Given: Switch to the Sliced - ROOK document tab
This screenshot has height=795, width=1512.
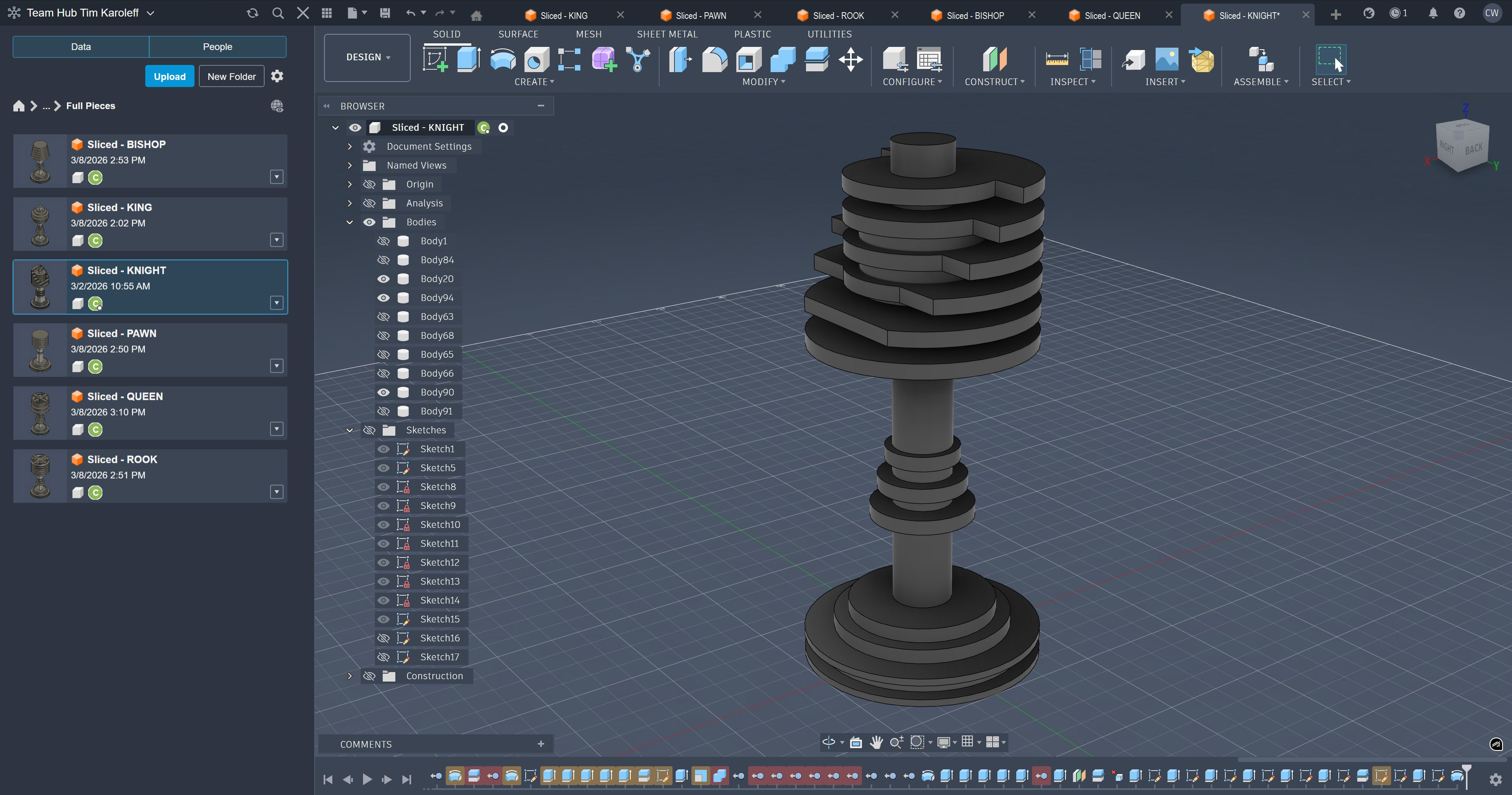Looking at the screenshot, I should click(x=838, y=15).
